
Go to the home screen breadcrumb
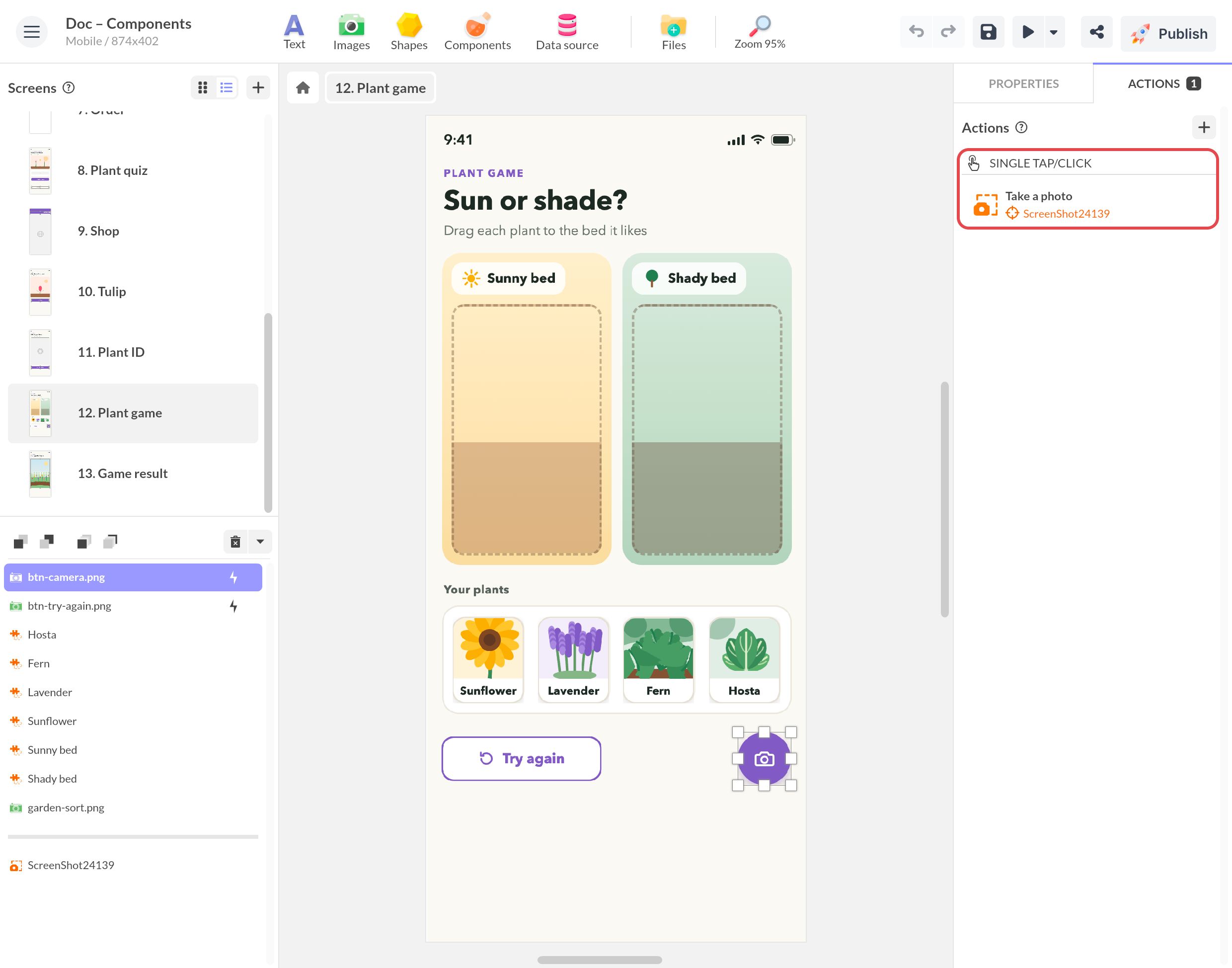point(303,87)
